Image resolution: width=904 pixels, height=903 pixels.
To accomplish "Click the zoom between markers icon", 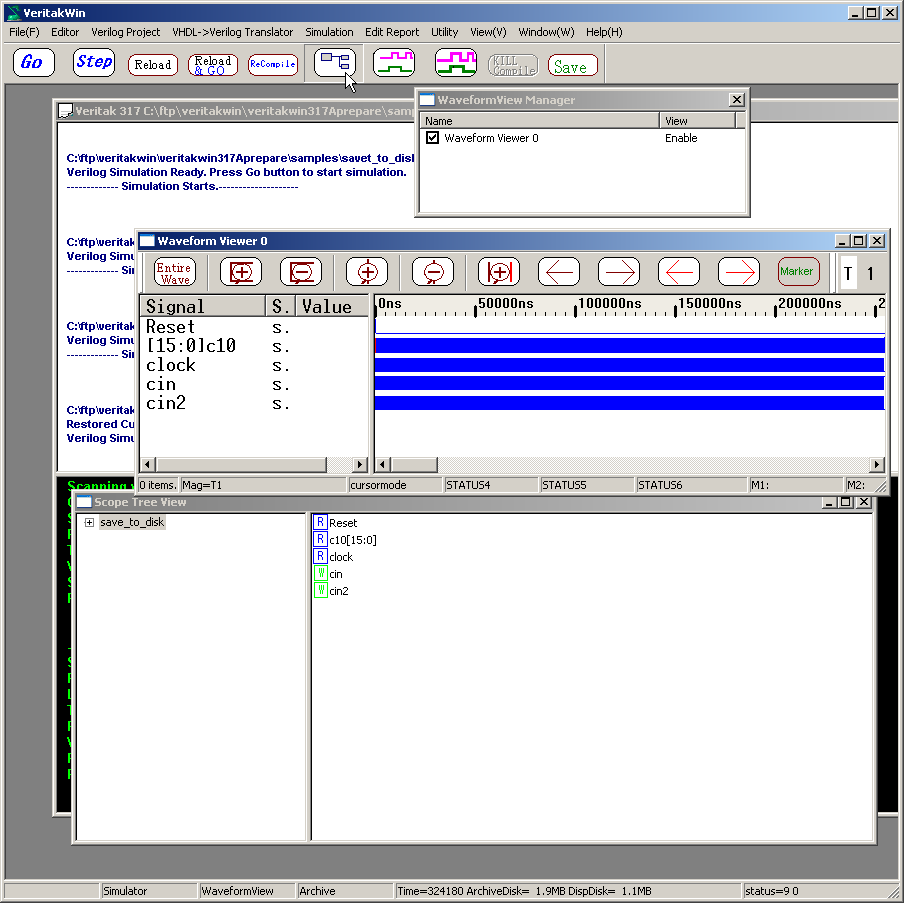I will click(499, 272).
